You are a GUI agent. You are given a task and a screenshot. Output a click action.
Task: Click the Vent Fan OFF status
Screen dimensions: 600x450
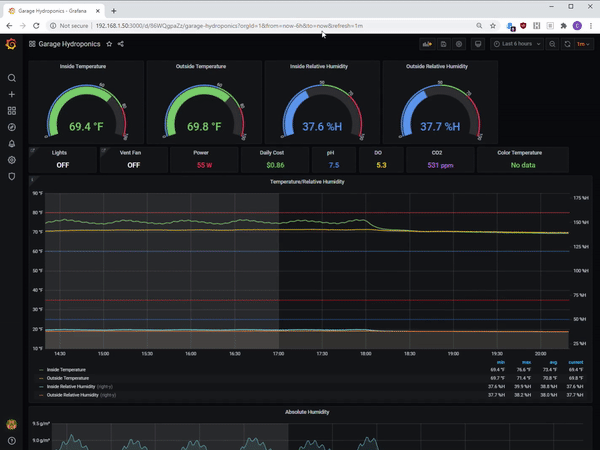coord(134,165)
